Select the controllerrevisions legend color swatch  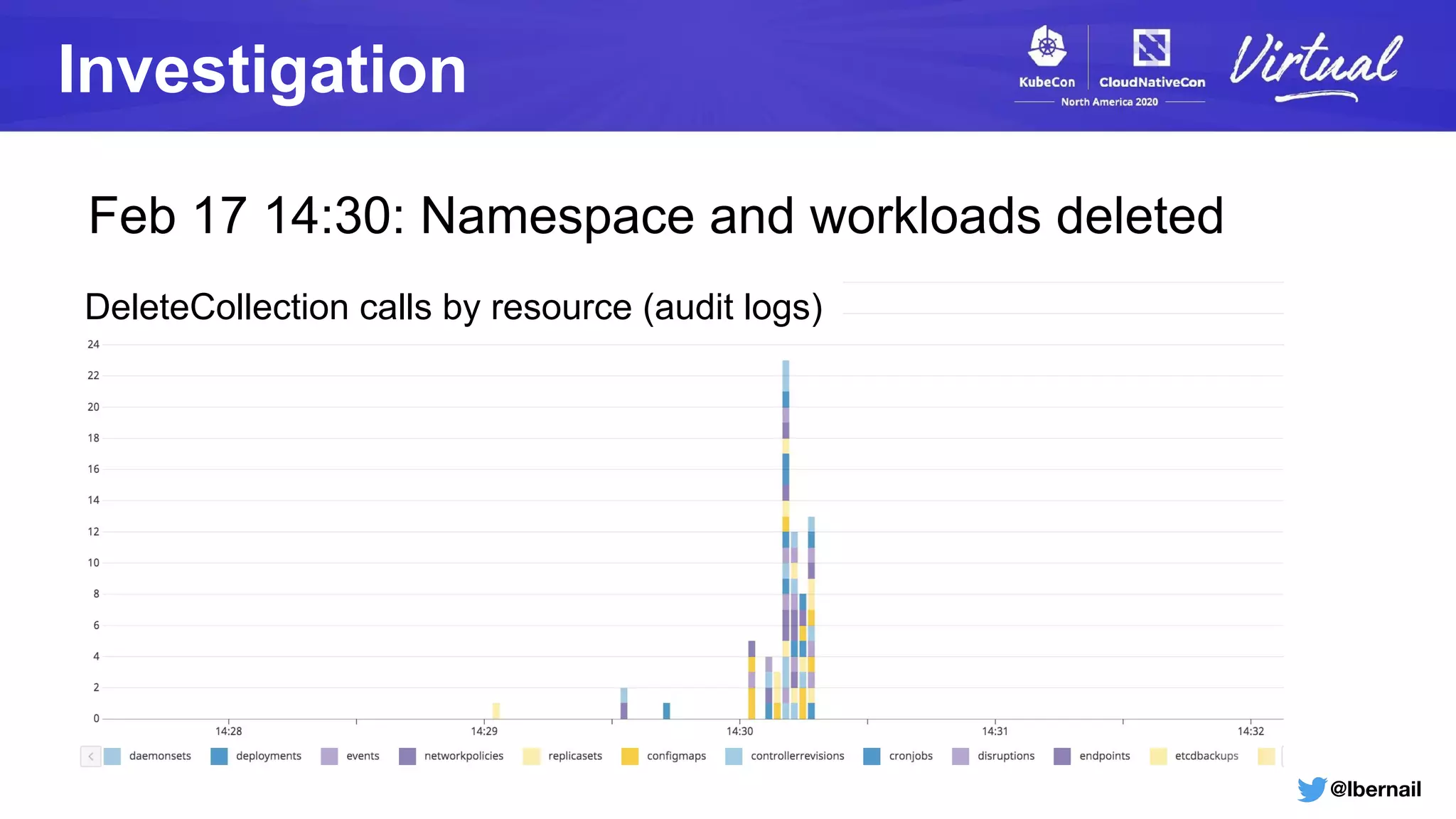(734, 756)
